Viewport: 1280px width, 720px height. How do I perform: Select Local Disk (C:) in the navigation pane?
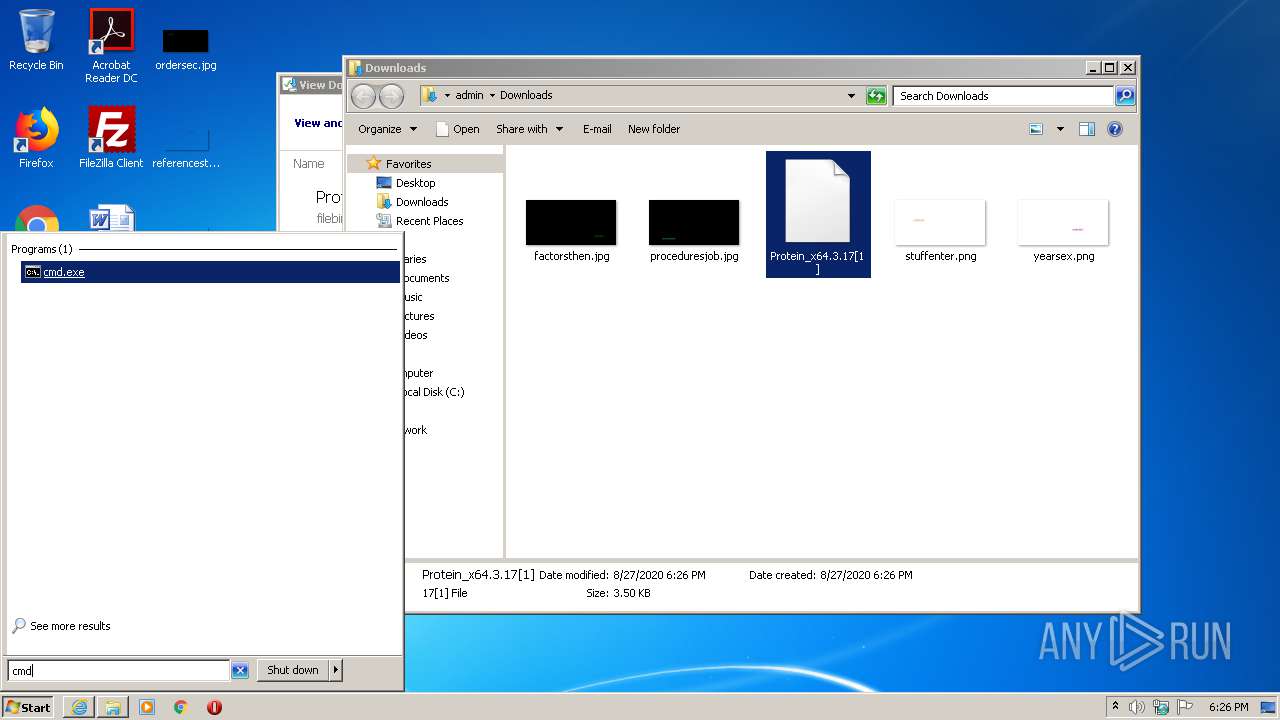click(x=434, y=392)
